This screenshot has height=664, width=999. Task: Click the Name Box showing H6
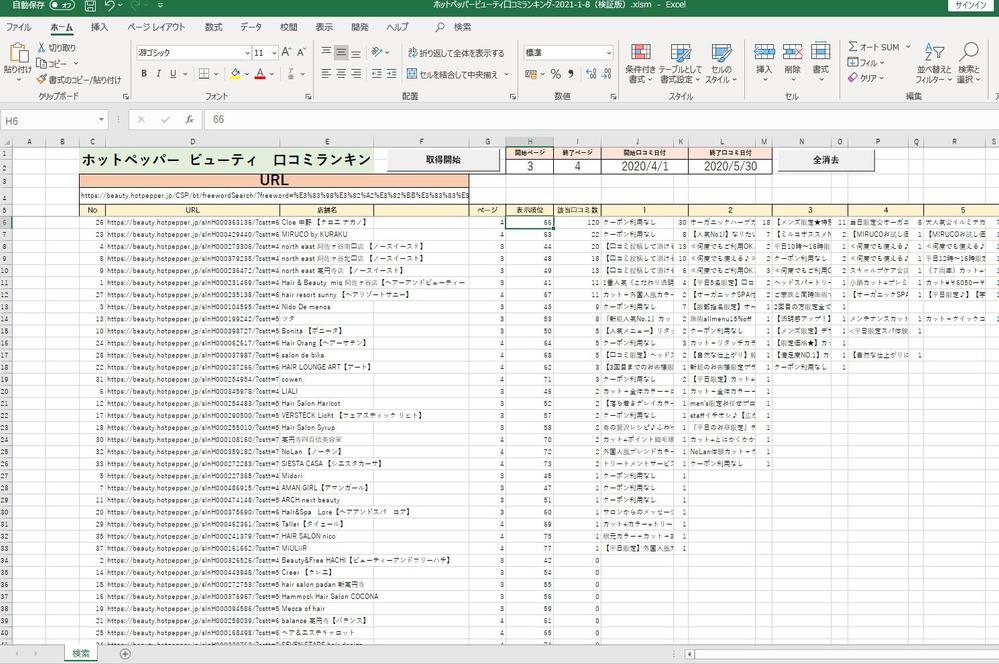pos(55,120)
